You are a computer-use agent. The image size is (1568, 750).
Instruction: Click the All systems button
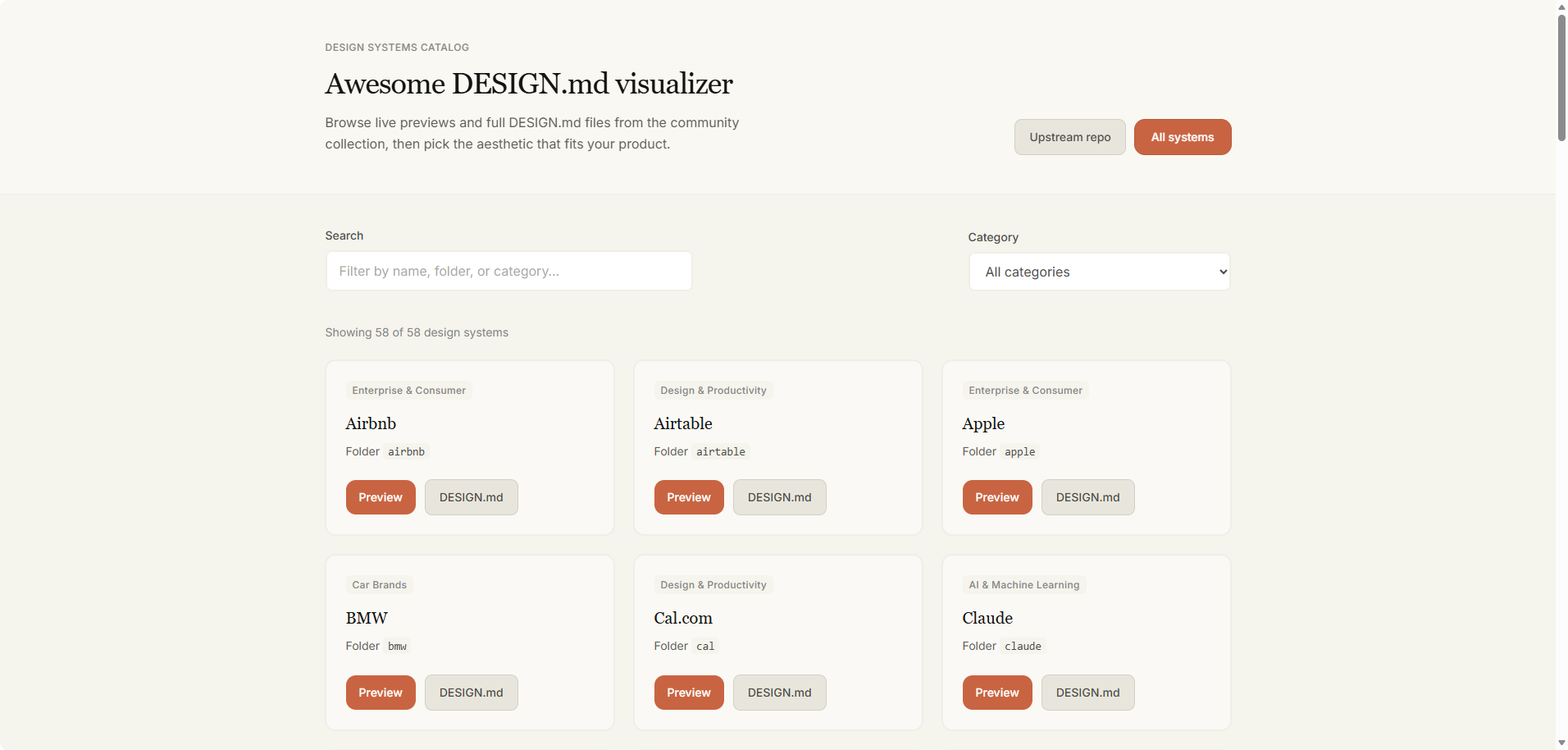coord(1182,137)
